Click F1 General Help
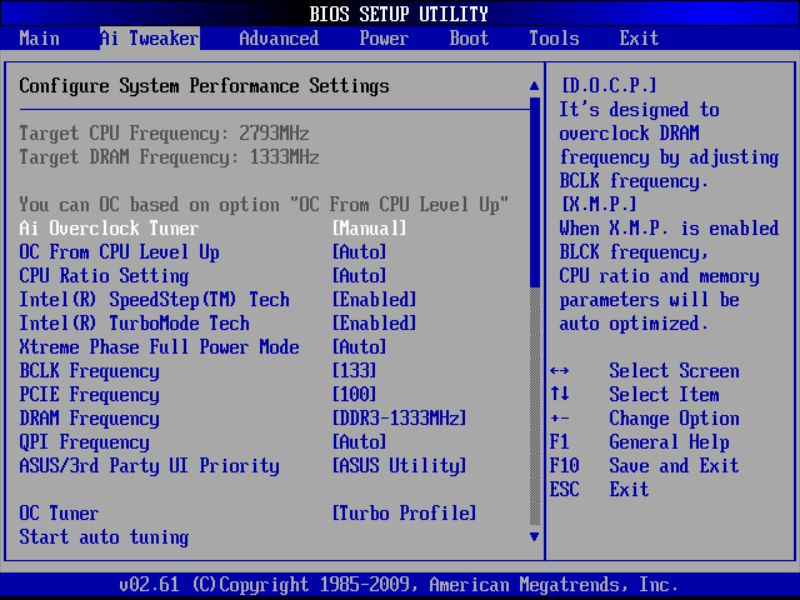This screenshot has height=600, width=800. click(639, 442)
